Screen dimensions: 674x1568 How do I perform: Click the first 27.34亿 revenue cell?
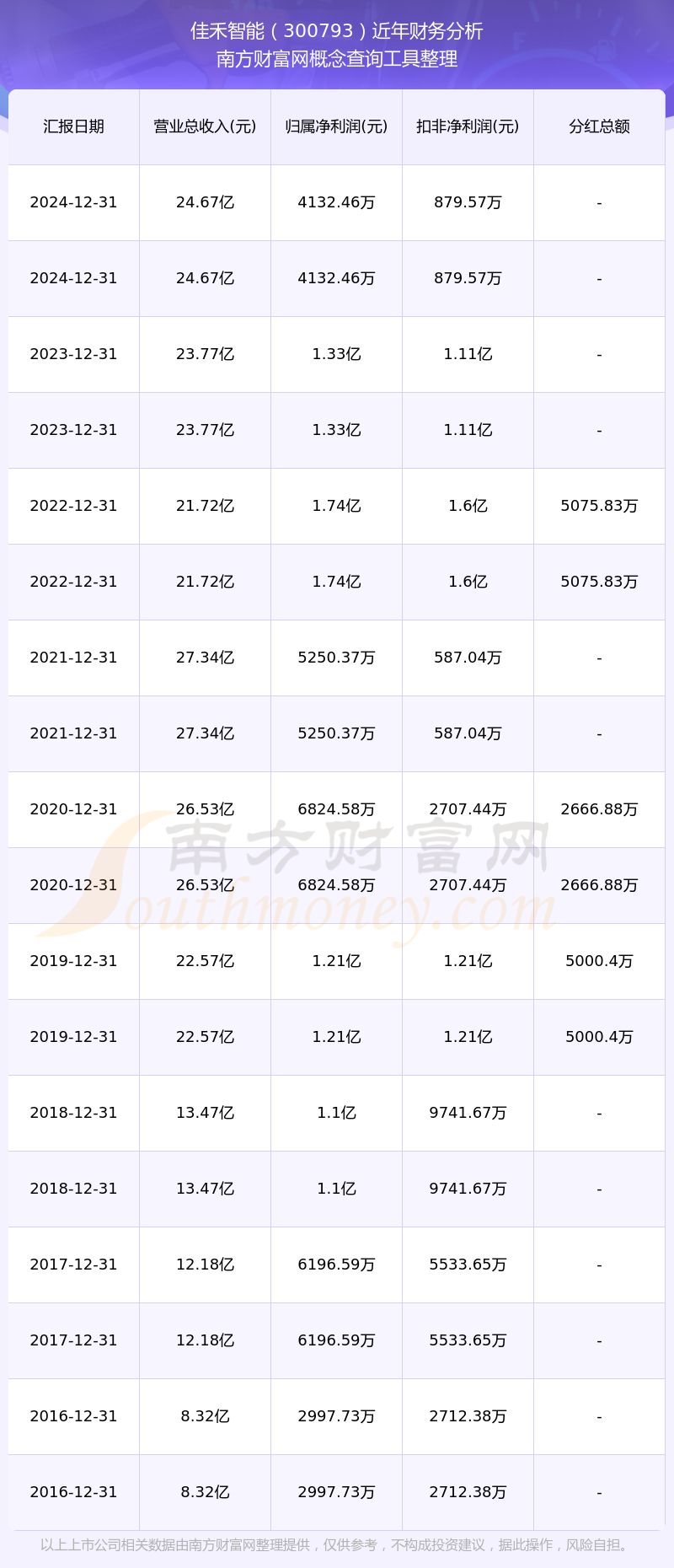coord(205,658)
